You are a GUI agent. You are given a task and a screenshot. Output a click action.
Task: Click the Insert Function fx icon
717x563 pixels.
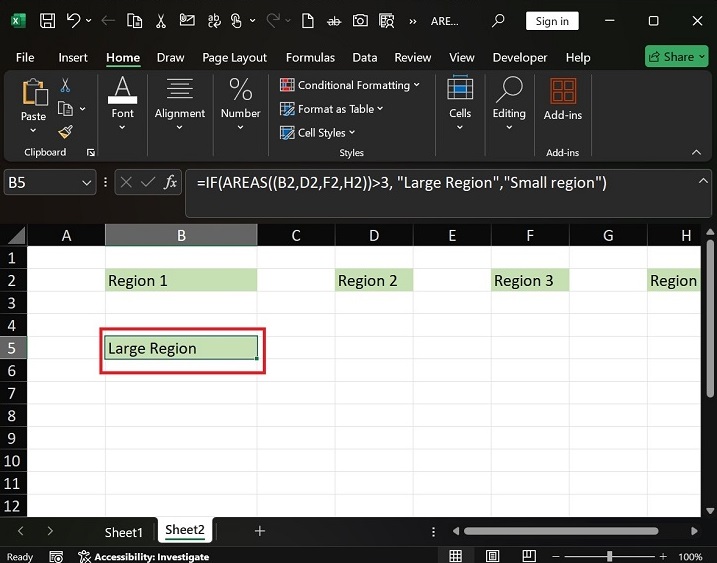pyautogui.click(x=170, y=183)
